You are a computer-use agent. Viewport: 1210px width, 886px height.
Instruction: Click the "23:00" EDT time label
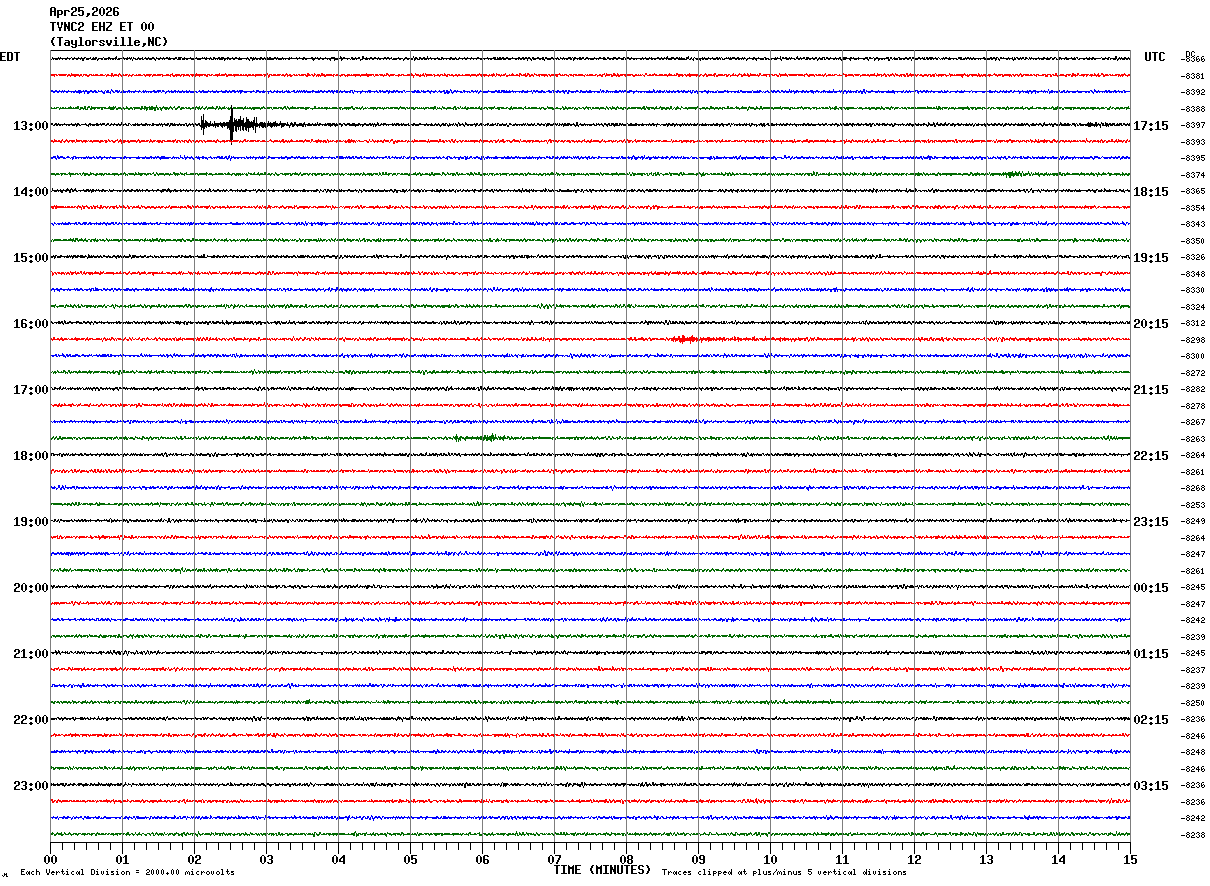tap(31, 786)
